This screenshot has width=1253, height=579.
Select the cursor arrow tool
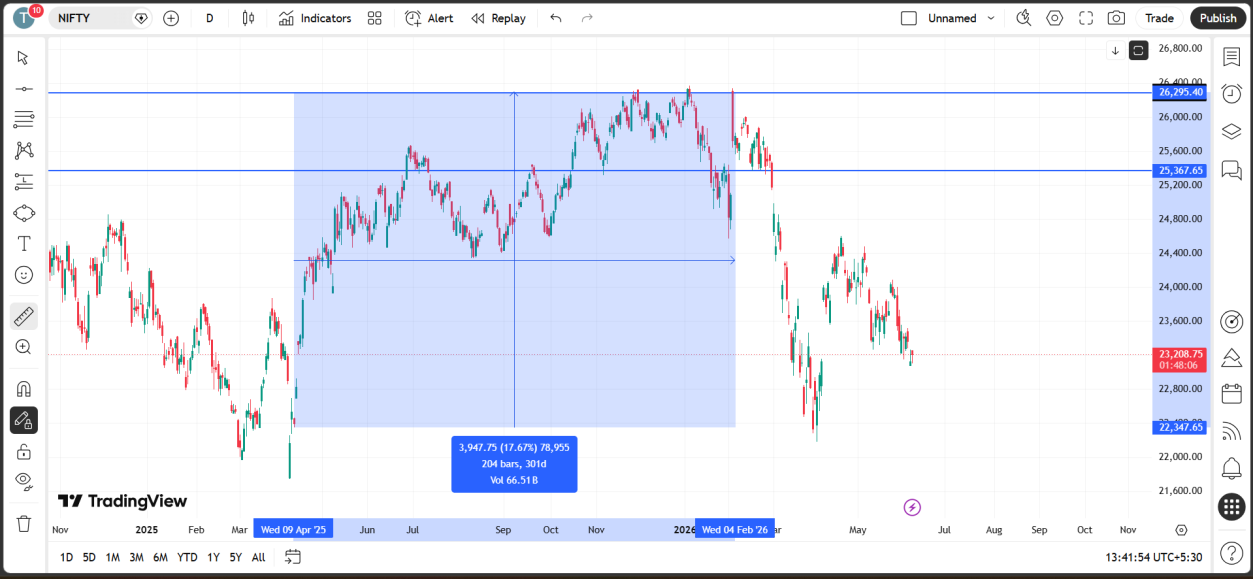[x=23, y=57]
